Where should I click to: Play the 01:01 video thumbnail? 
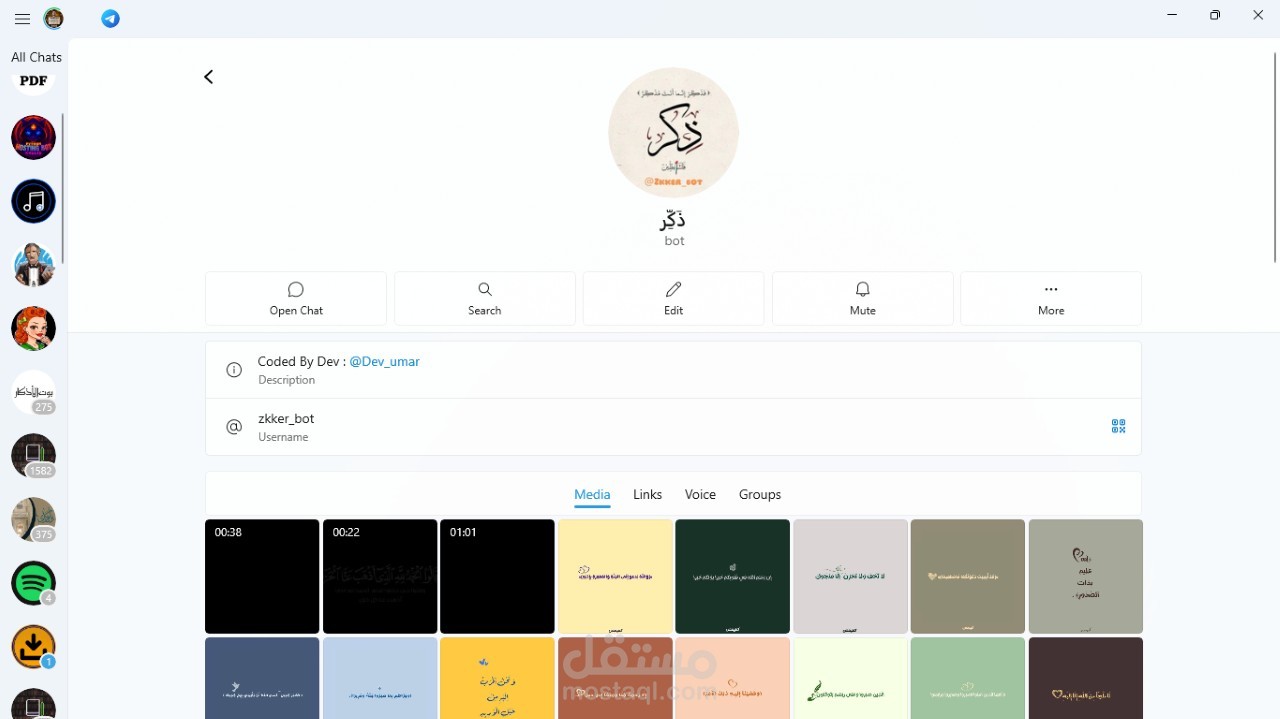[497, 576]
